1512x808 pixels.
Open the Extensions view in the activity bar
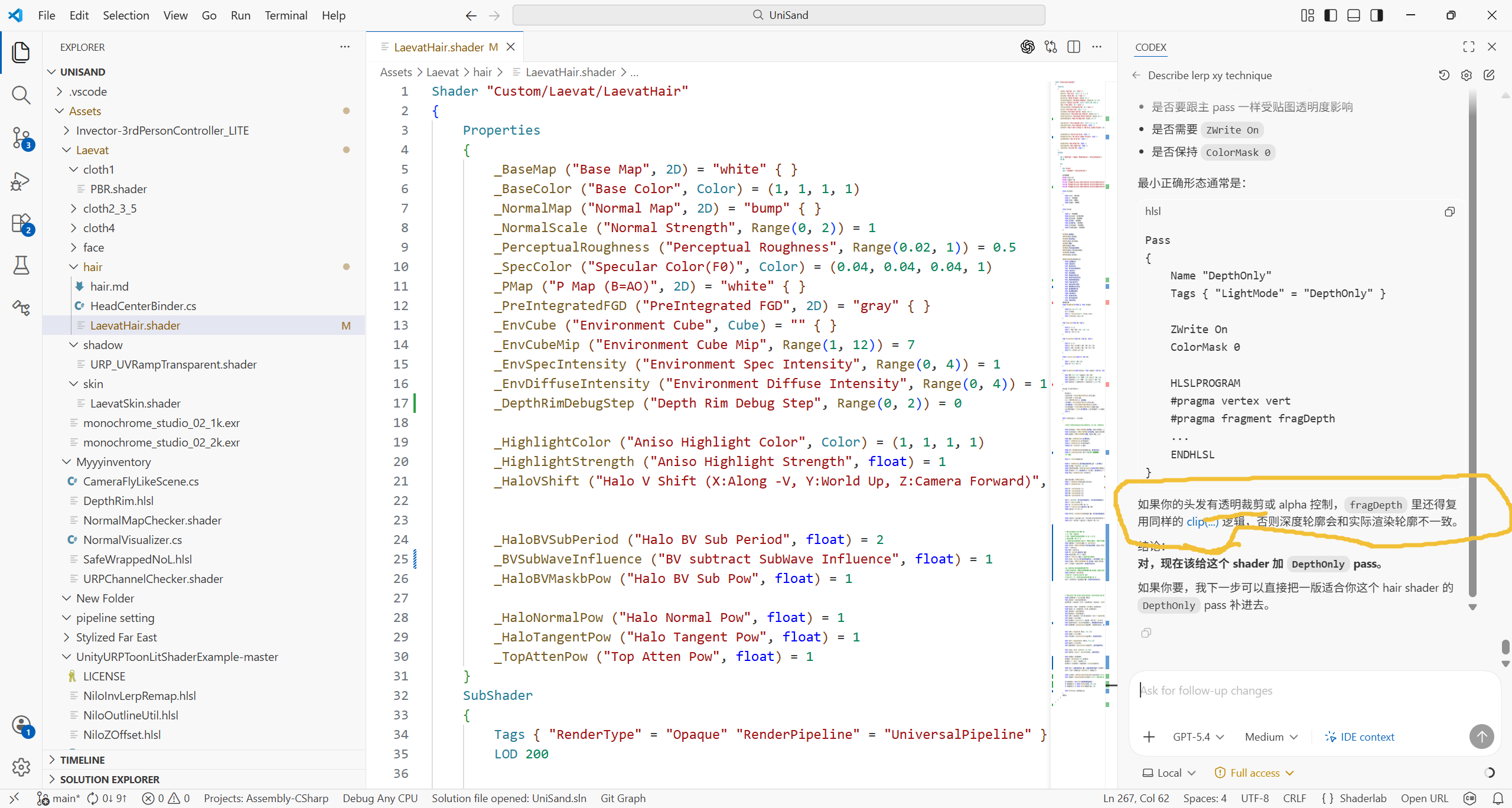point(21,223)
